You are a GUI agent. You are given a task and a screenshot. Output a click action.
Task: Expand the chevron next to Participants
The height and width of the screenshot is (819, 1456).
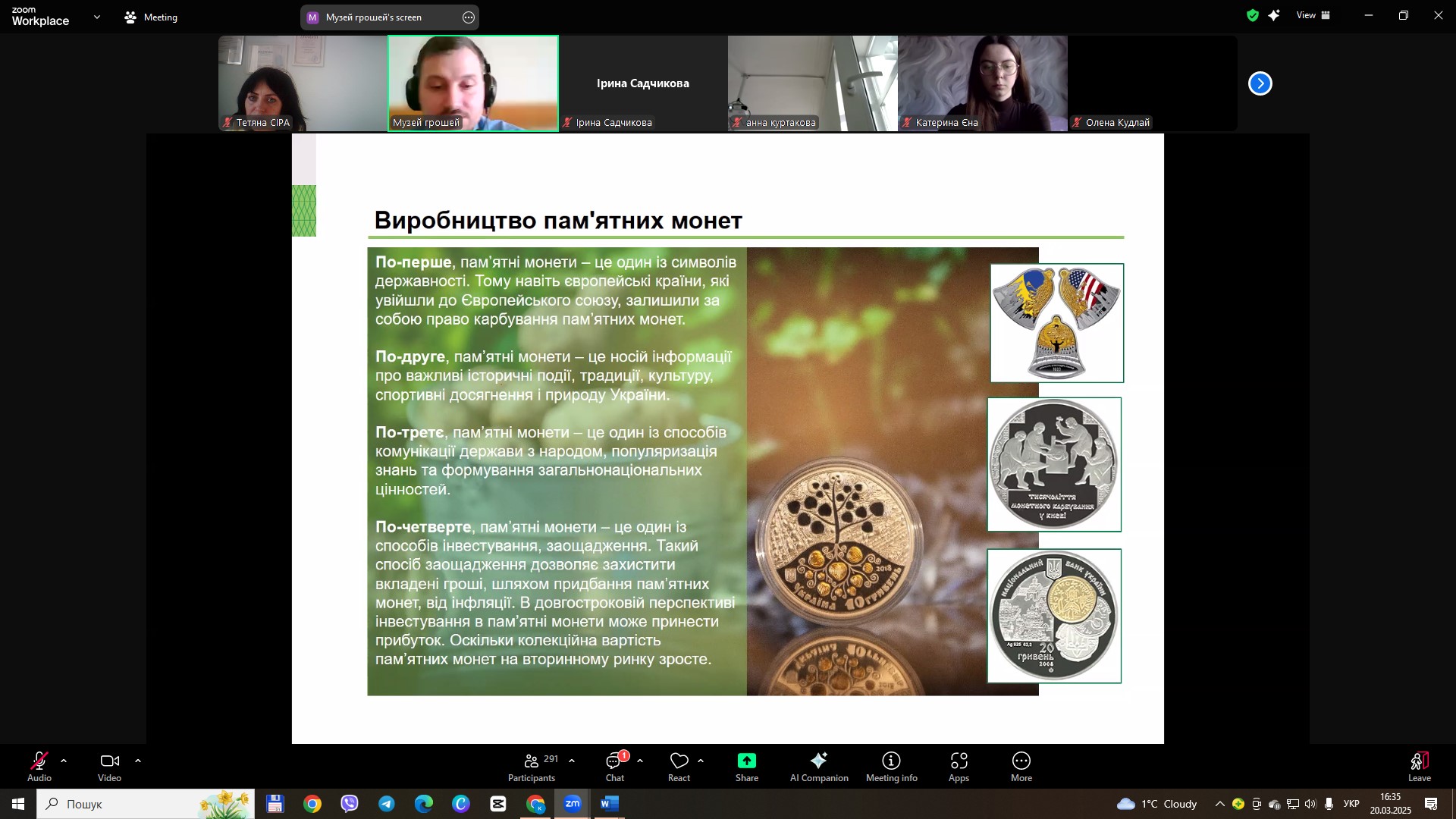click(572, 761)
